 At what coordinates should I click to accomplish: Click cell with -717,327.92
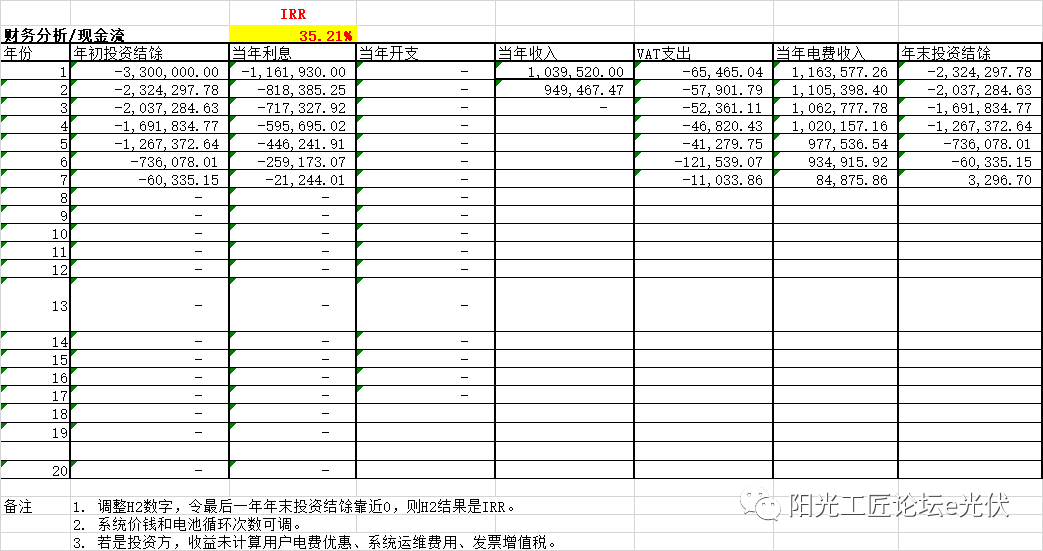(x=293, y=108)
